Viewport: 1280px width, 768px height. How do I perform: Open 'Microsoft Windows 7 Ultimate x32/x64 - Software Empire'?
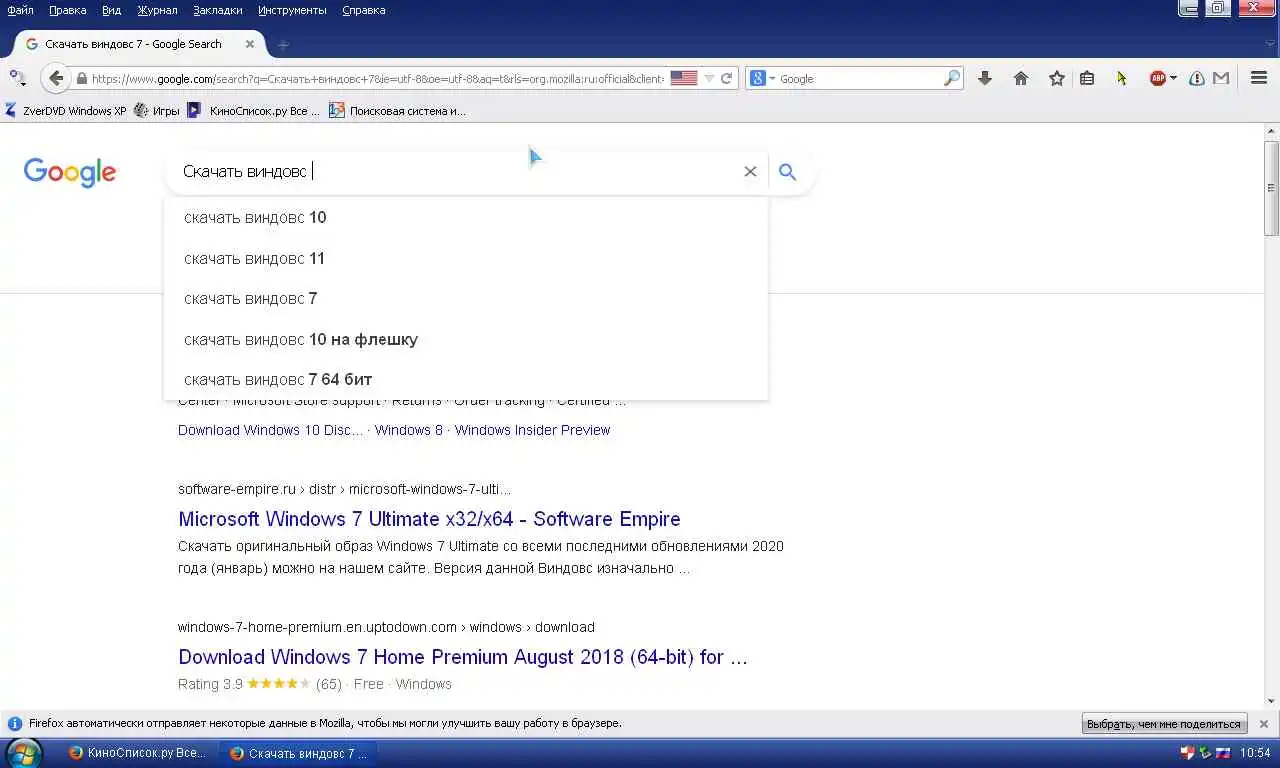pyautogui.click(x=429, y=519)
